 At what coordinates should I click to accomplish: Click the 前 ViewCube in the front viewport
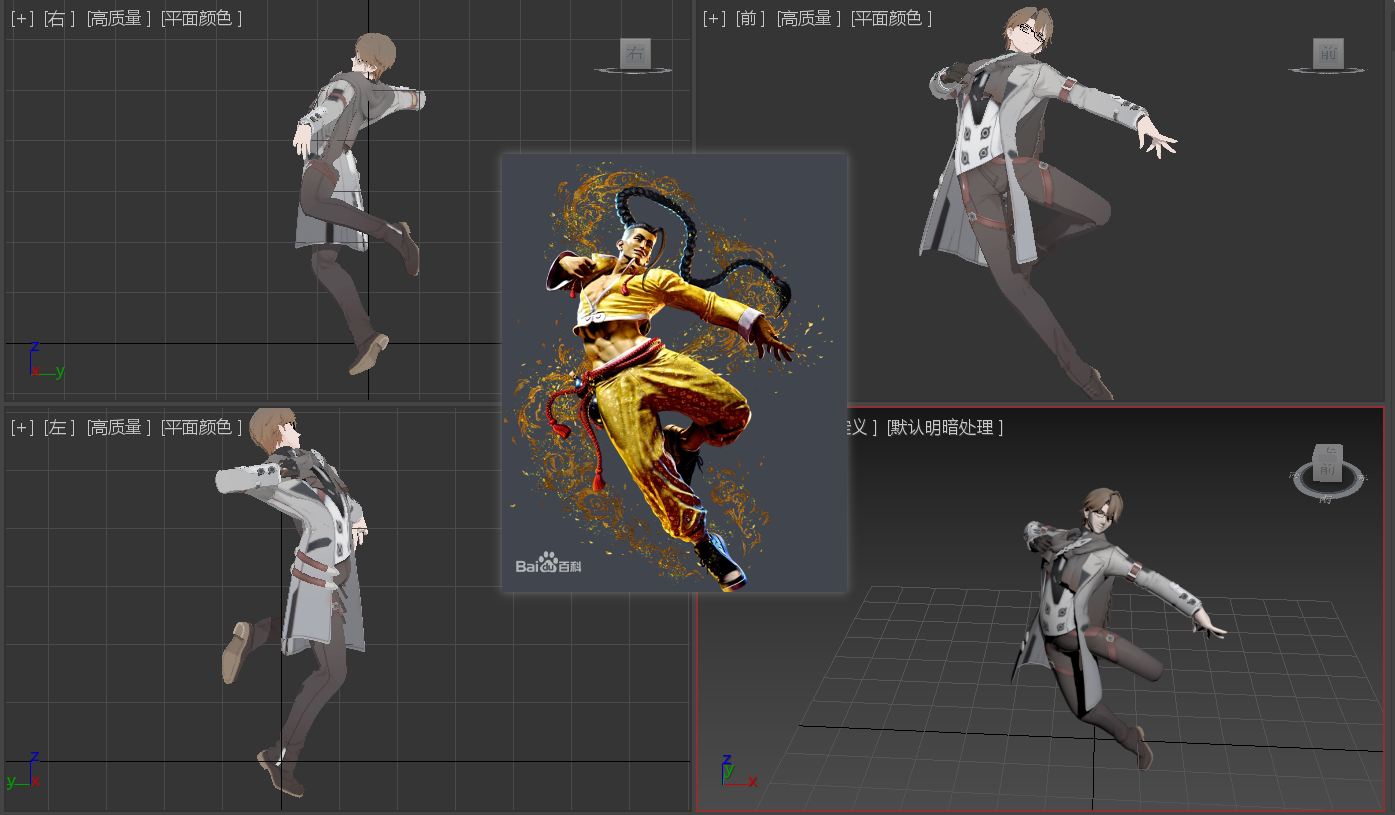coord(1328,54)
